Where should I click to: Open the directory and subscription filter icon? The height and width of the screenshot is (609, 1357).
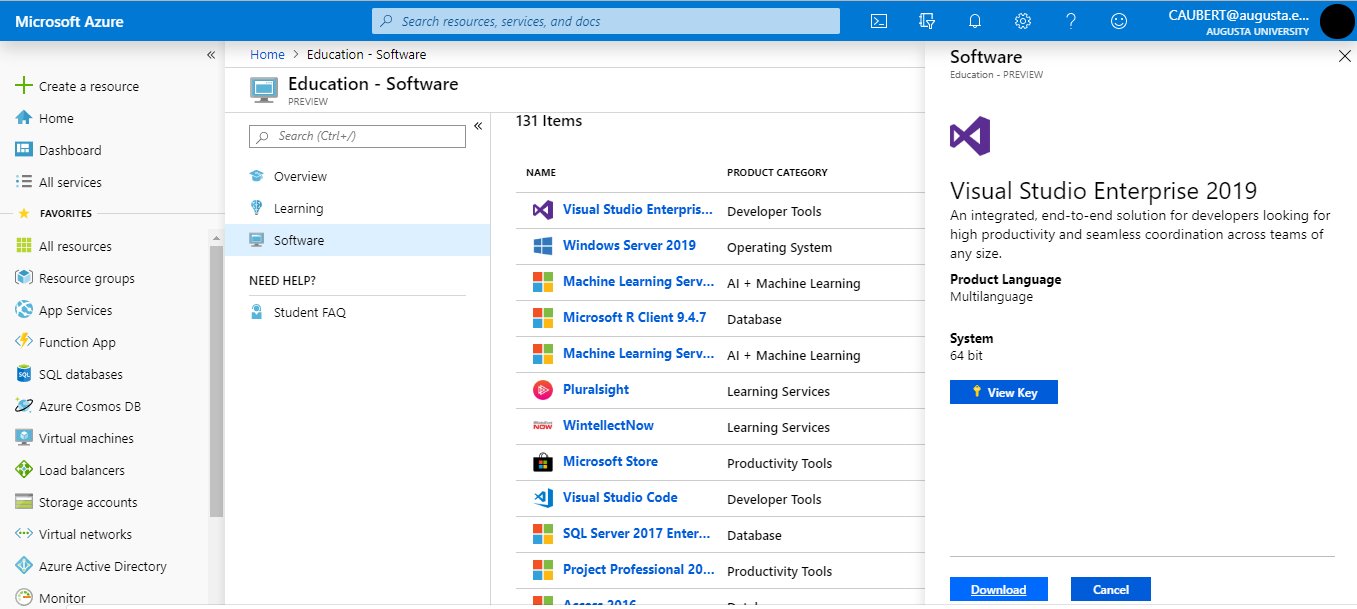pos(927,21)
